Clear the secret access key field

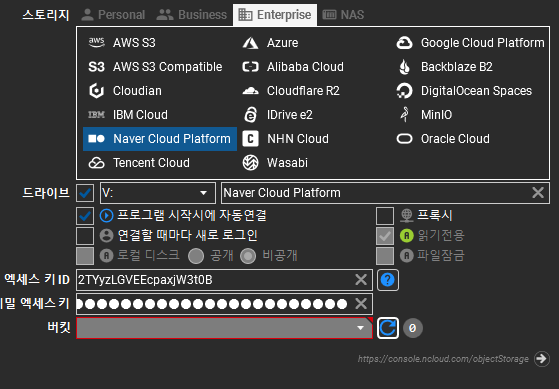(361, 304)
